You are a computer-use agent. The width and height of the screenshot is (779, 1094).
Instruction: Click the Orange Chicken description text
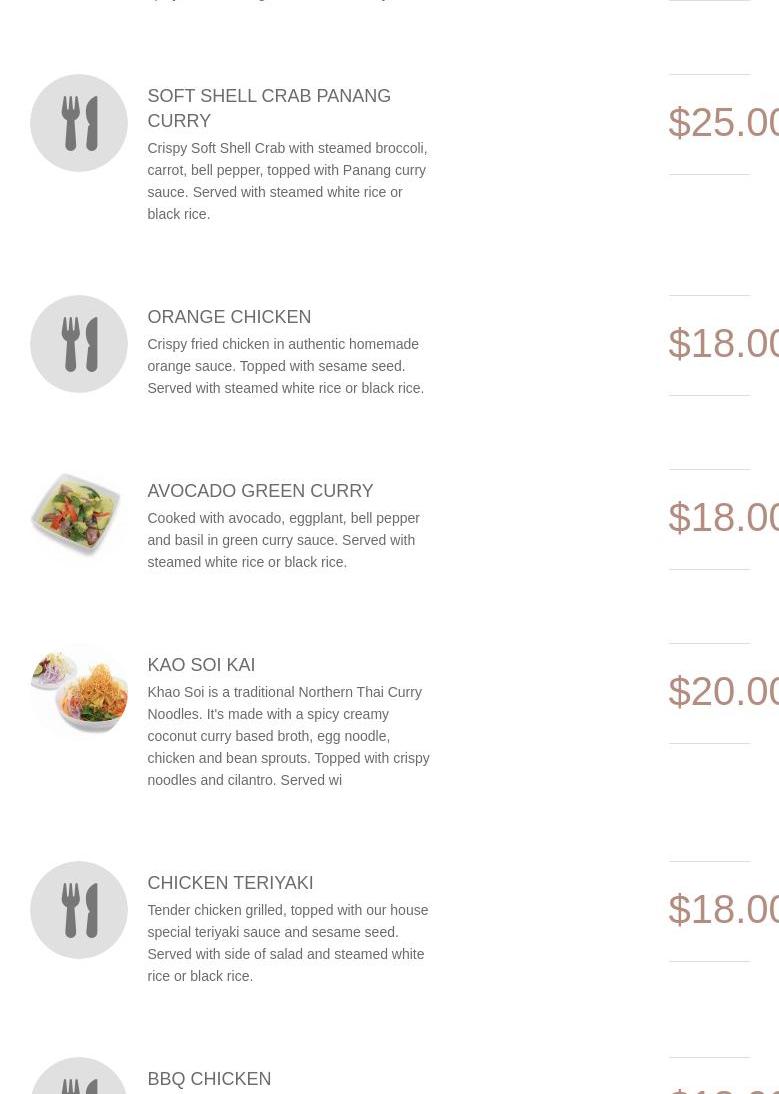(x=285, y=366)
